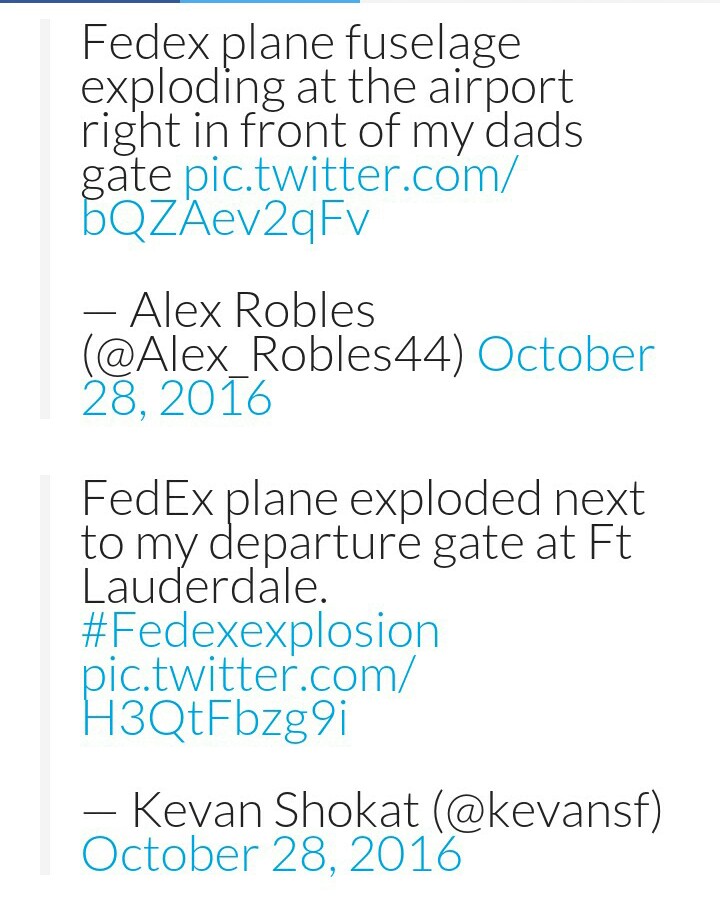Click the @kevansf handle text
This screenshot has width=720, height=911.
pyautogui.click(x=547, y=810)
